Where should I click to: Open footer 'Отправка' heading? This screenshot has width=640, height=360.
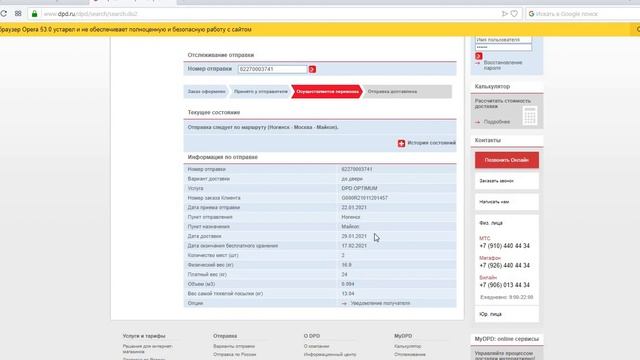click(x=225, y=336)
